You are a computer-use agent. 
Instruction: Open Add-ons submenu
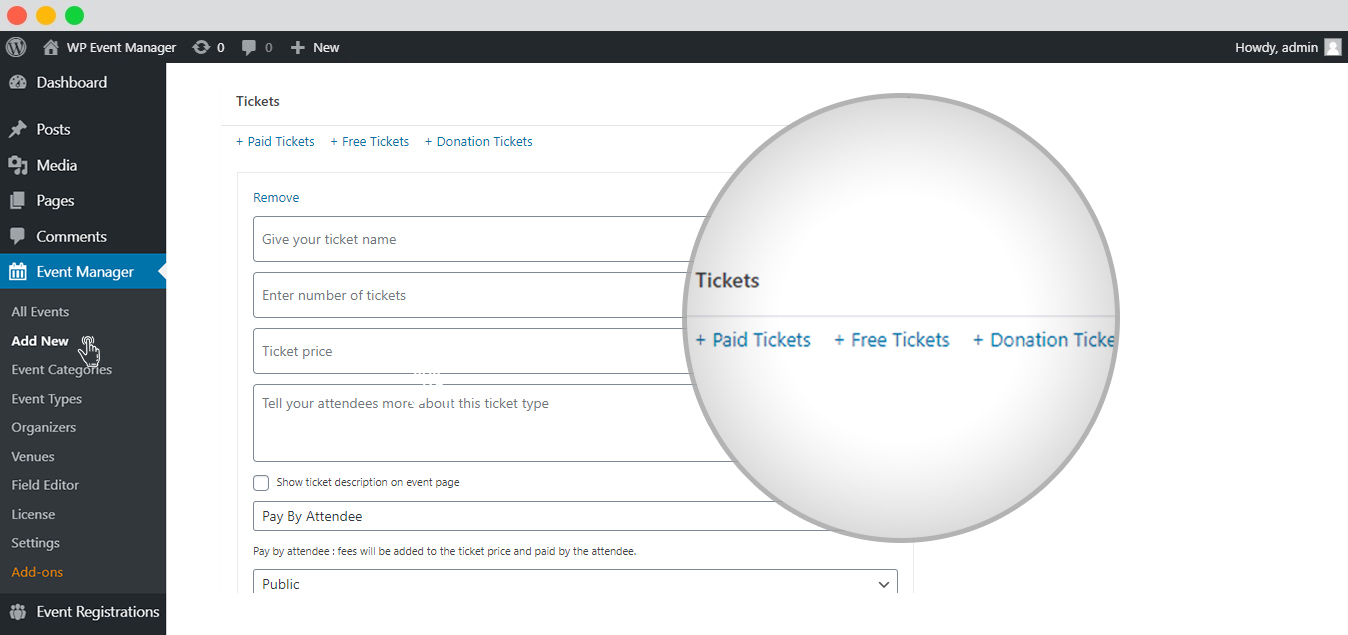[37, 572]
